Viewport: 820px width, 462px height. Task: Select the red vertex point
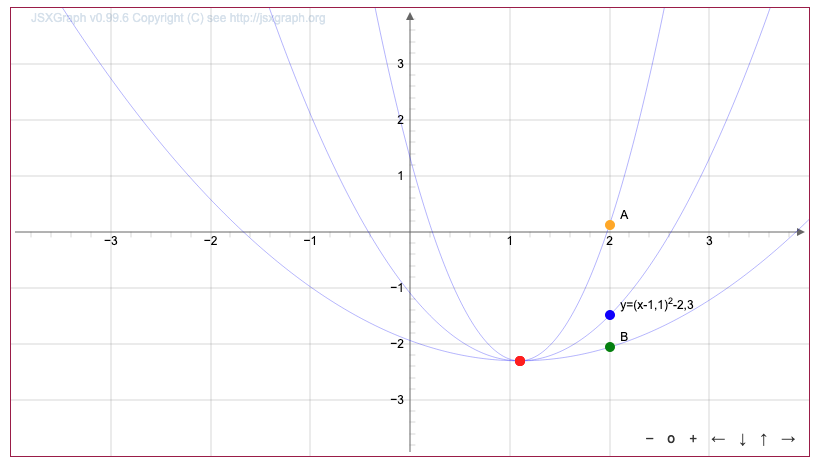pyautogui.click(x=520, y=361)
